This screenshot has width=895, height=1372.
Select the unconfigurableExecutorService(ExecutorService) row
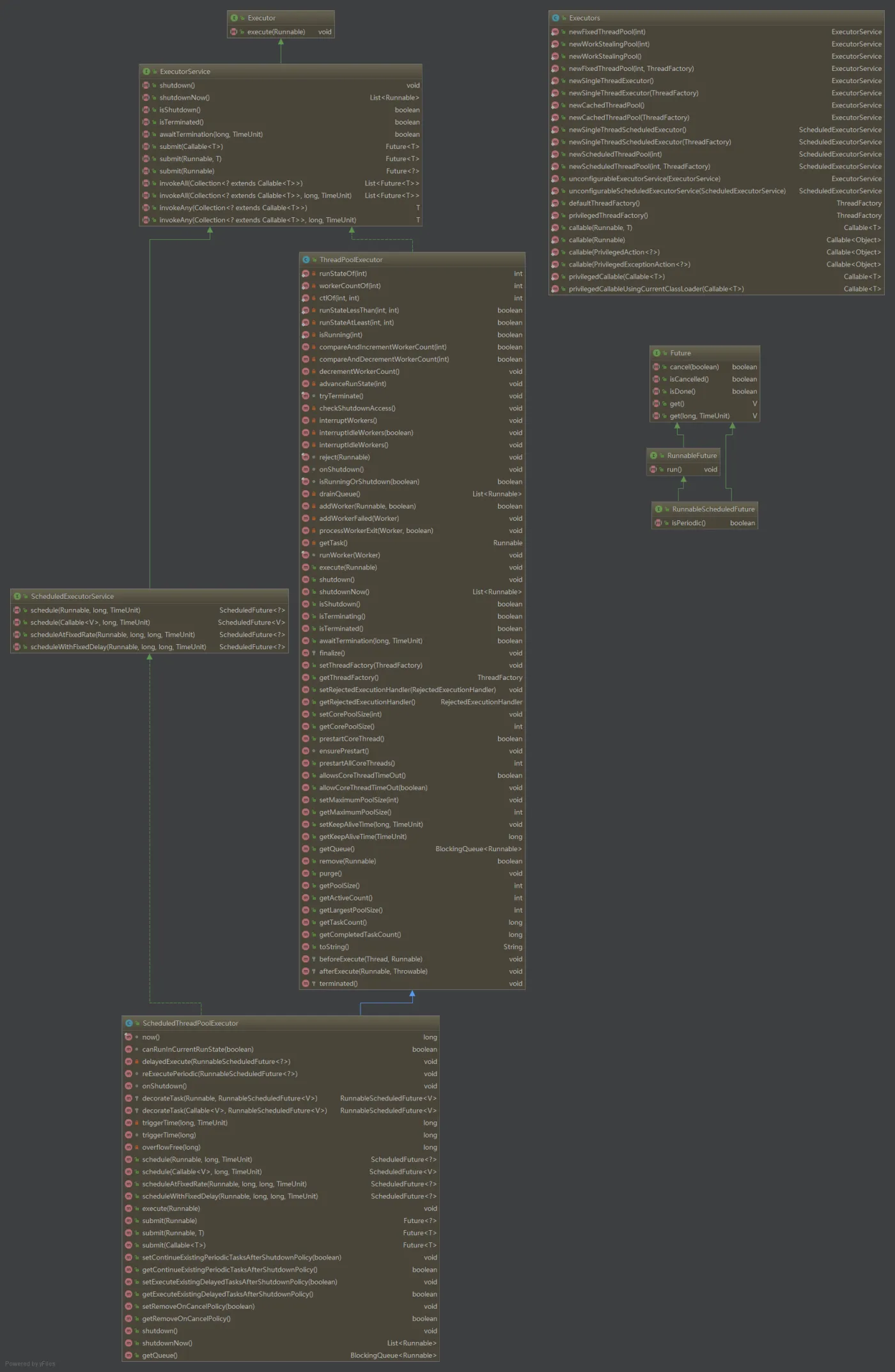pyautogui.click(x=716, y=179)
